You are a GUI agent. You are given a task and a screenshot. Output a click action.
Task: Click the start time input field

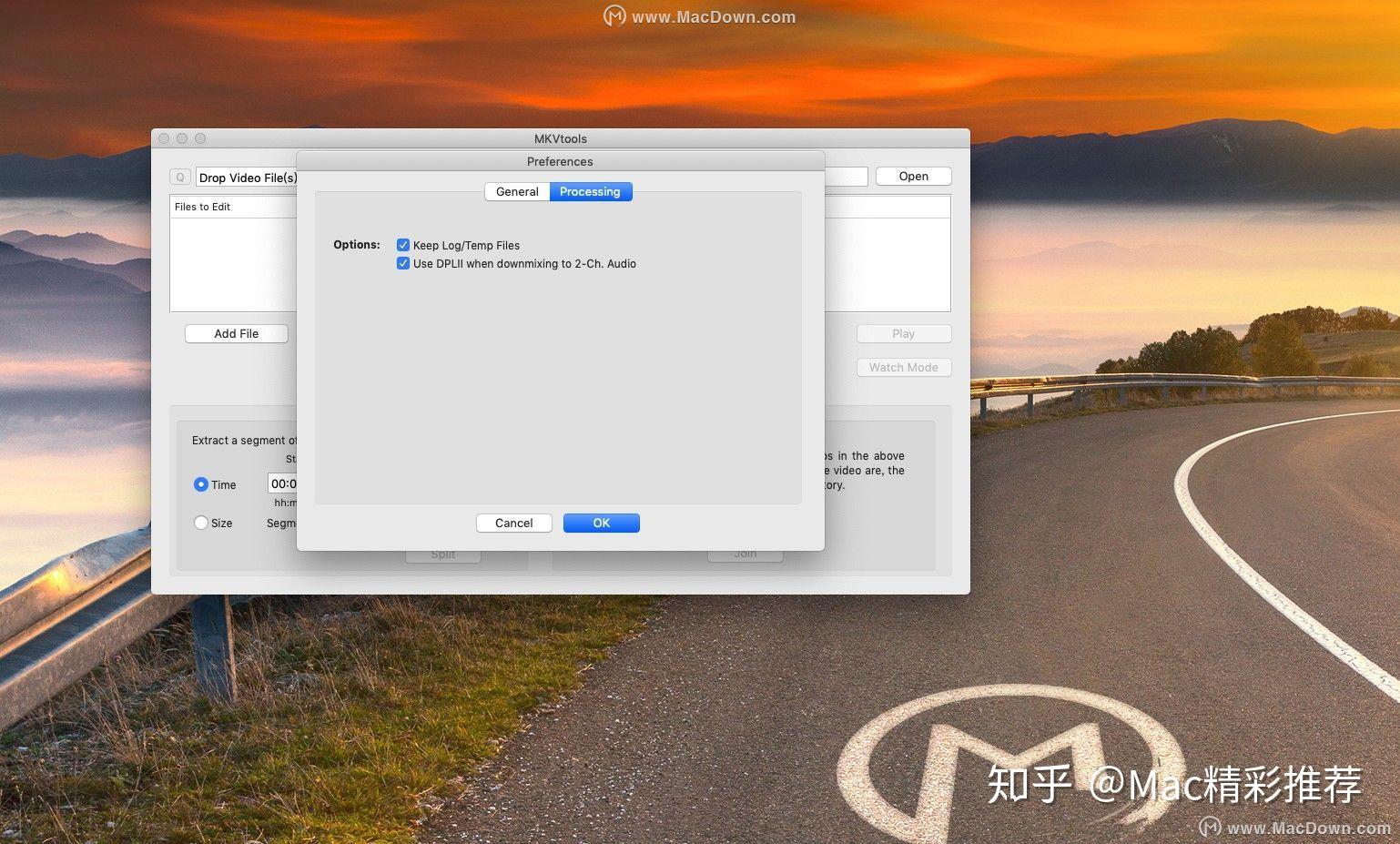click(x=282, y=483)
